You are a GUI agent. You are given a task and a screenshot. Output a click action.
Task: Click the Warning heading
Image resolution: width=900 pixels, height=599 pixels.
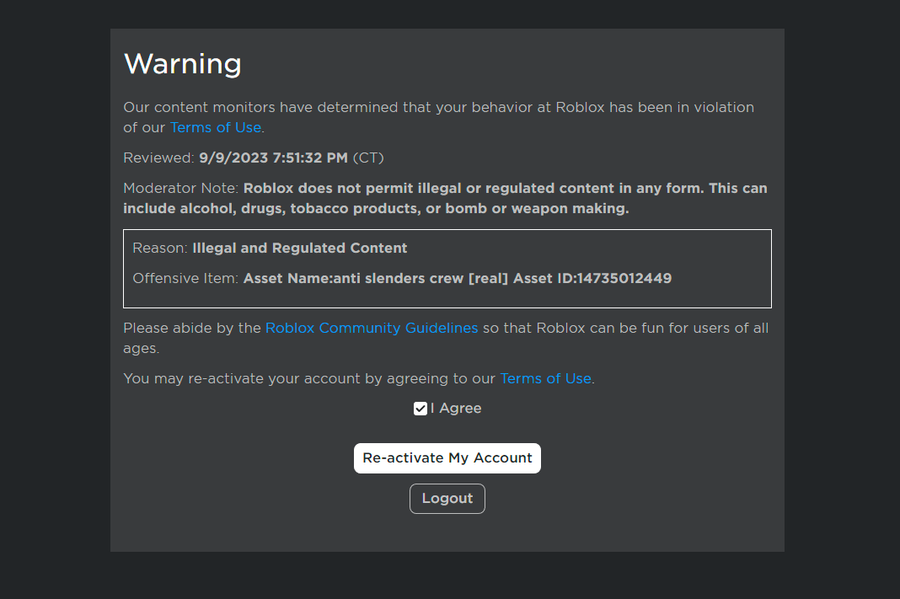click(x=183, y=64)
